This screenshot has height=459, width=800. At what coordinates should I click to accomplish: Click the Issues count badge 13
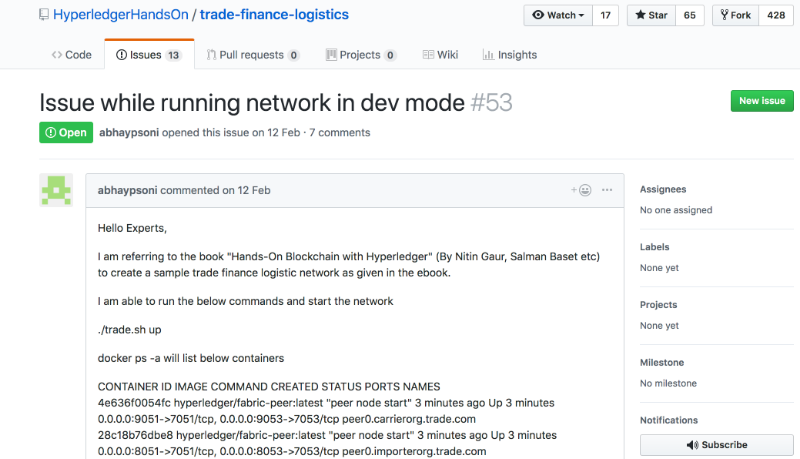click(x=173, y=55)
